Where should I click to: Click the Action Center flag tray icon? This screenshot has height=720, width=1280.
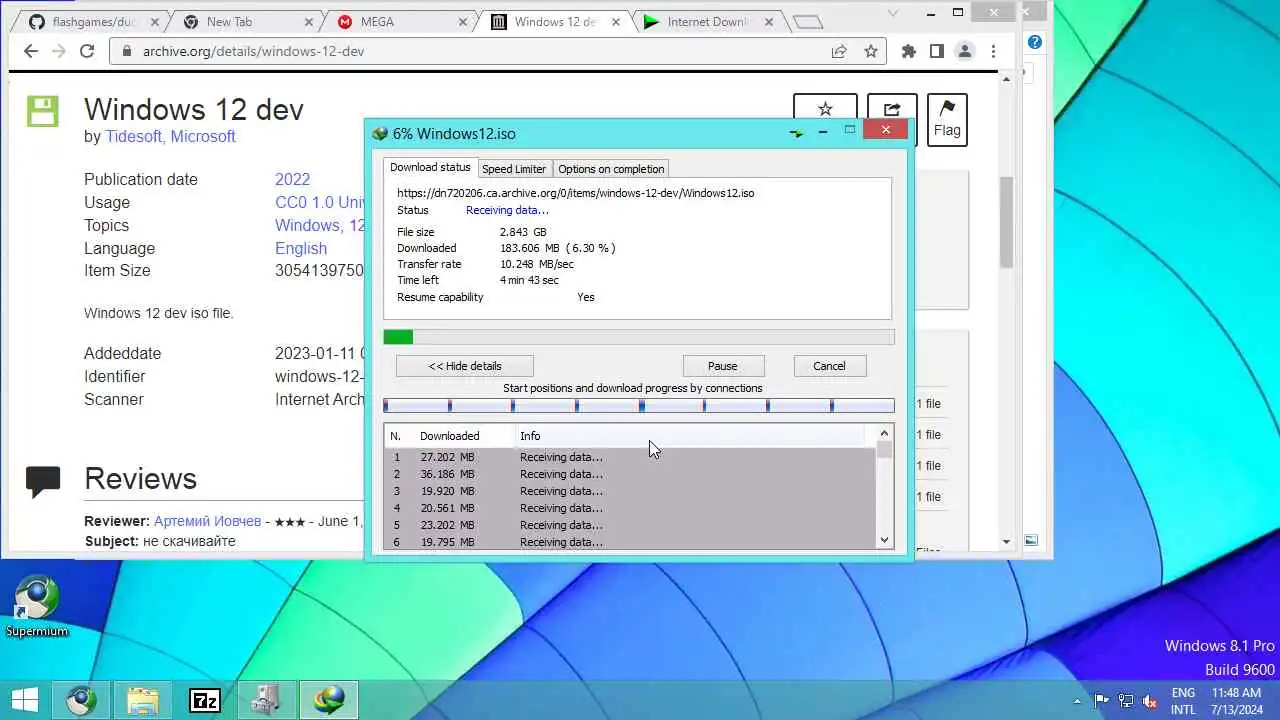pyautogui.click(x=1102, y=701)
